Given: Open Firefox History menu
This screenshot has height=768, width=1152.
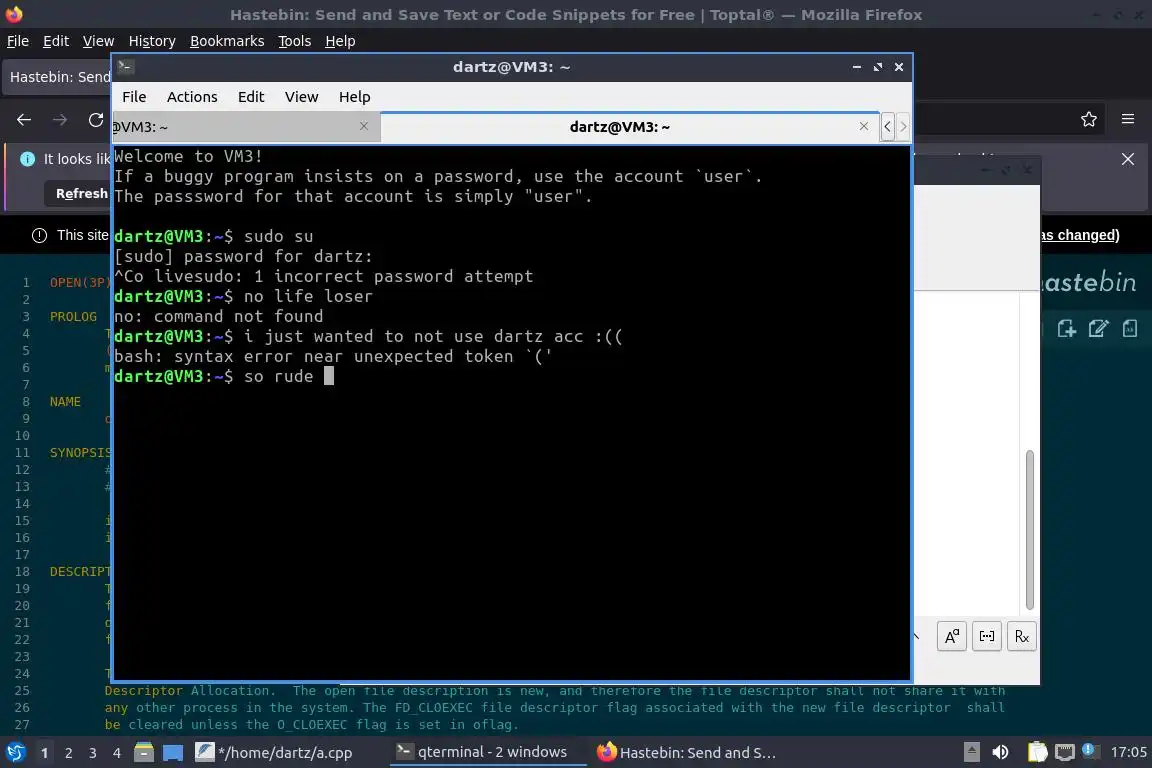Looking at the screenshot, I should [152, 41].
